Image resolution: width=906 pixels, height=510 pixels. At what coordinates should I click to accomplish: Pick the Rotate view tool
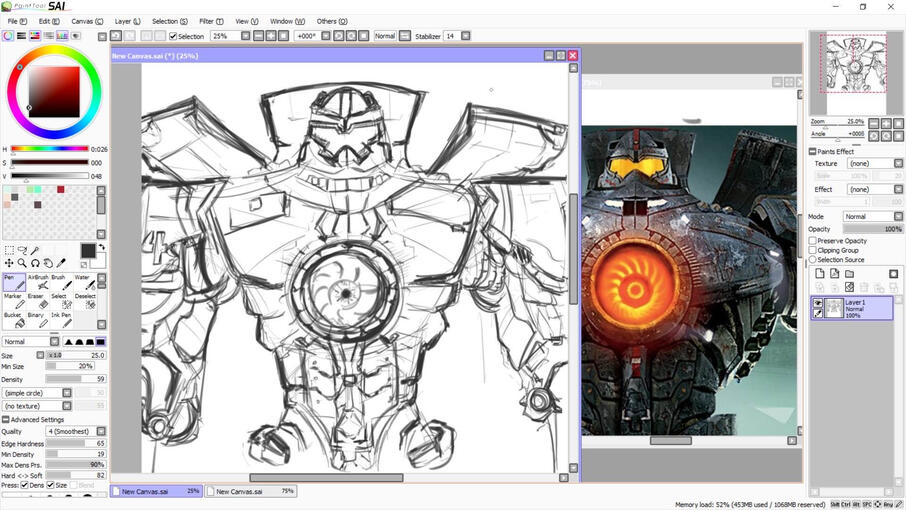coord(35,263)
